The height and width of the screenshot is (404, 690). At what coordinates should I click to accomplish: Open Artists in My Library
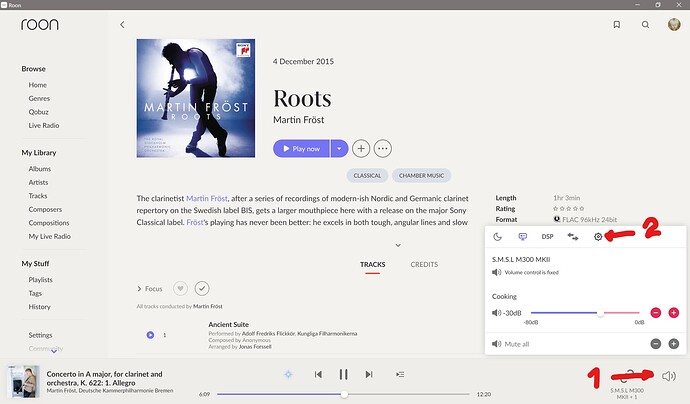[38, 182]
